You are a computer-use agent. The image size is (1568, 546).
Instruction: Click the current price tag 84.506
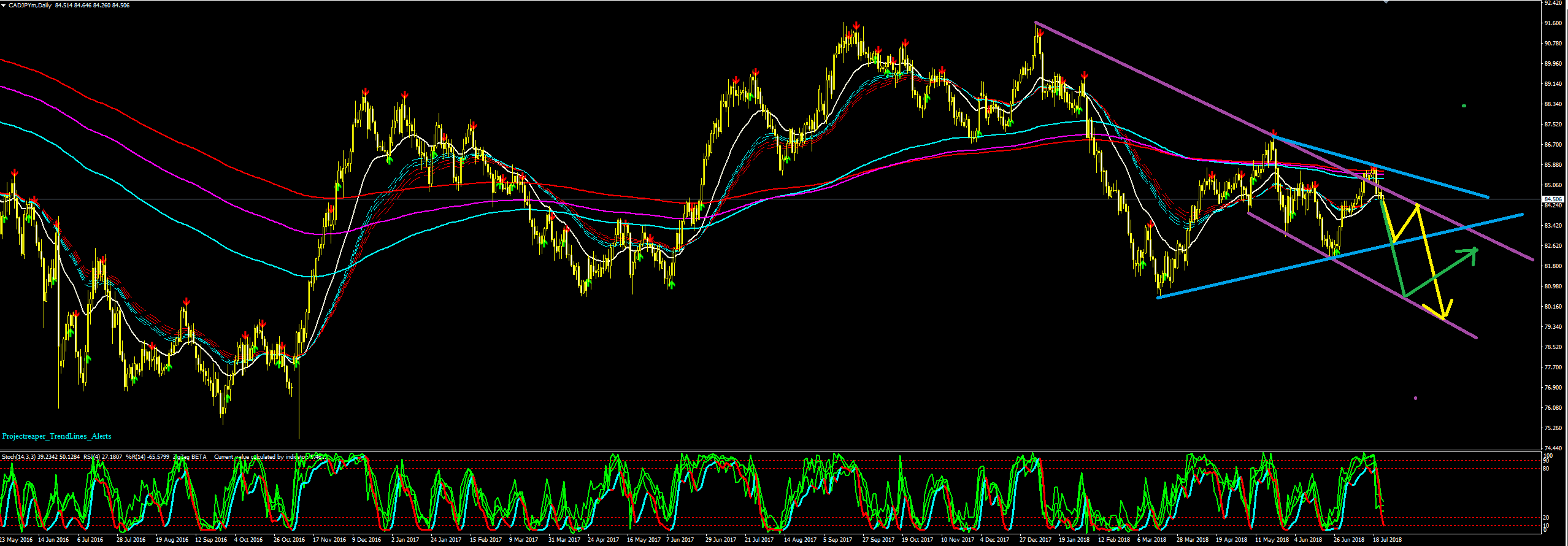[1553, 199]
